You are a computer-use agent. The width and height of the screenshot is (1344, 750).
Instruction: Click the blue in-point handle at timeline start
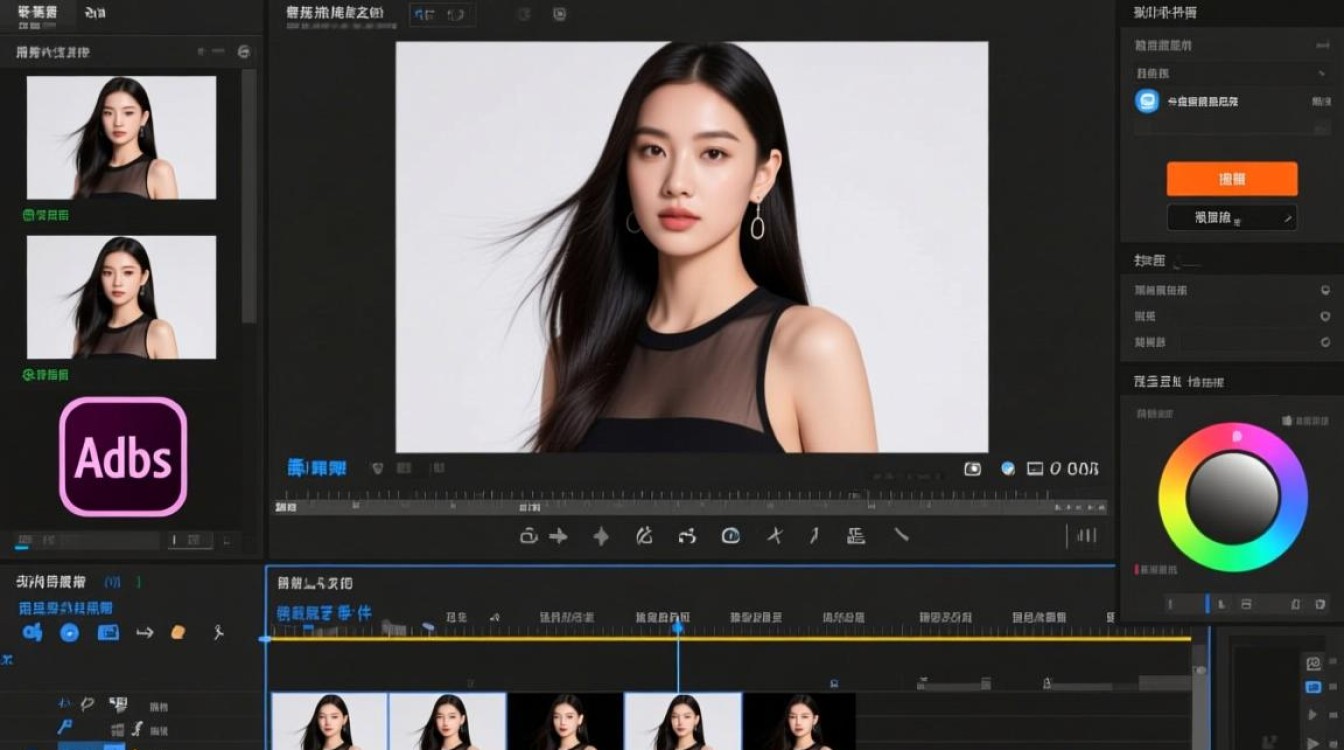coord(265,638)
